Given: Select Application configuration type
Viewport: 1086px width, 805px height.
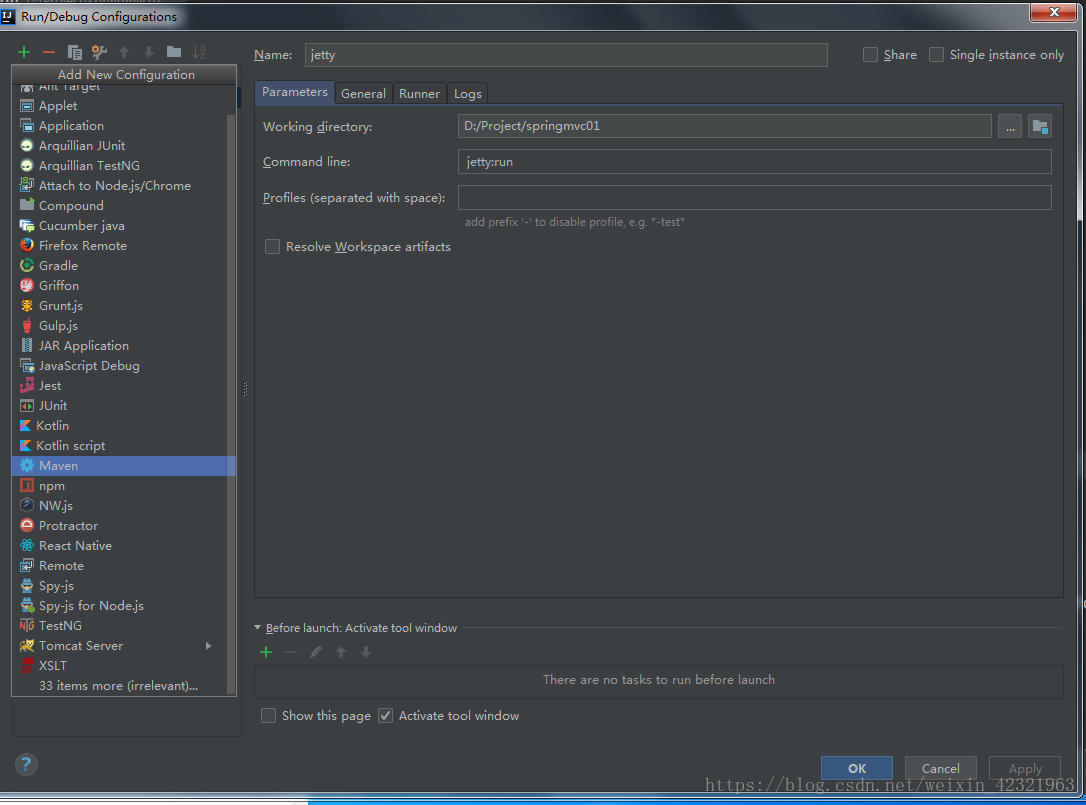Looking at the screenshot, I should (x=124, y=126).
